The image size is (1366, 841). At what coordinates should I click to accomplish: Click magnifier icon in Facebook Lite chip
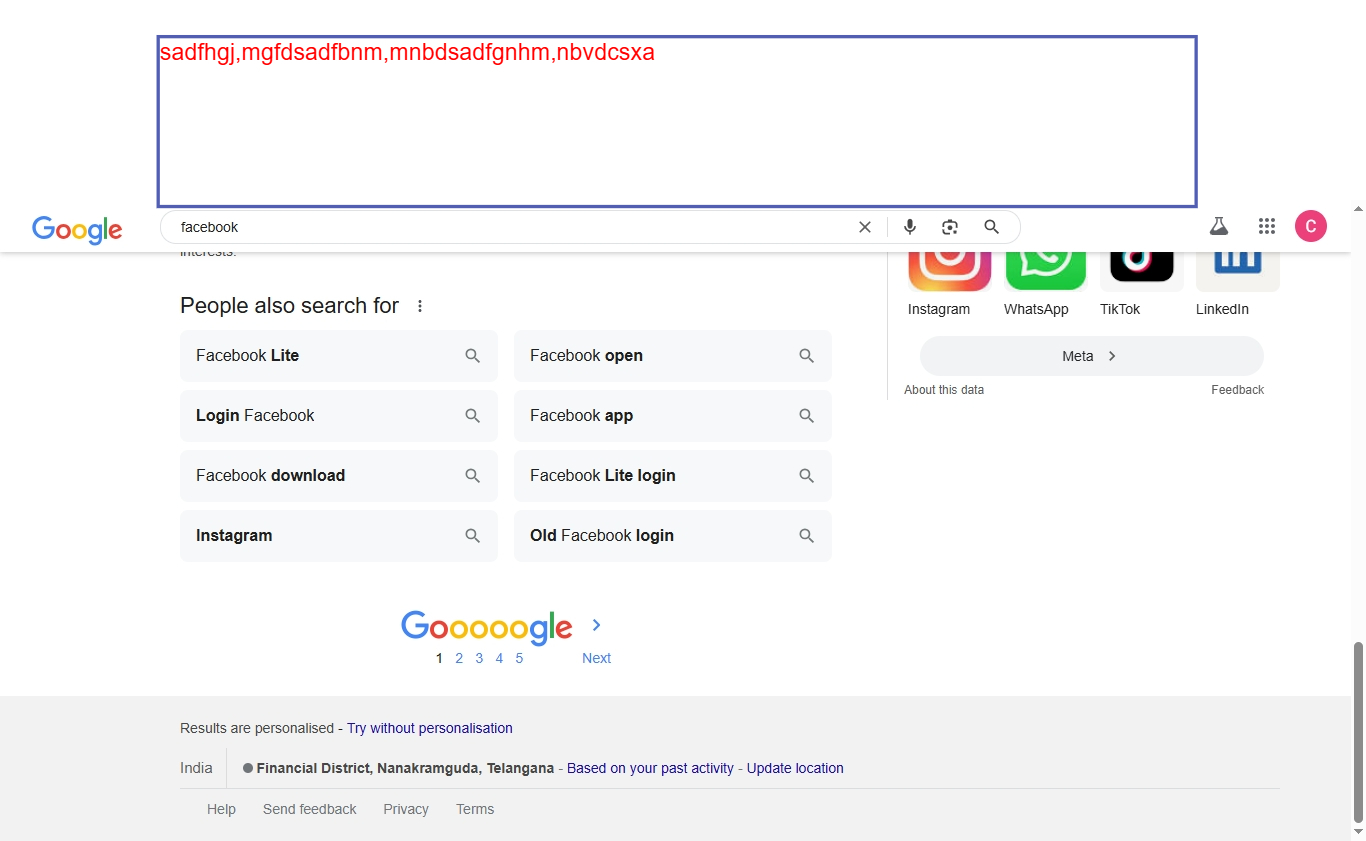pyautogui.click(x=473, y=356)
